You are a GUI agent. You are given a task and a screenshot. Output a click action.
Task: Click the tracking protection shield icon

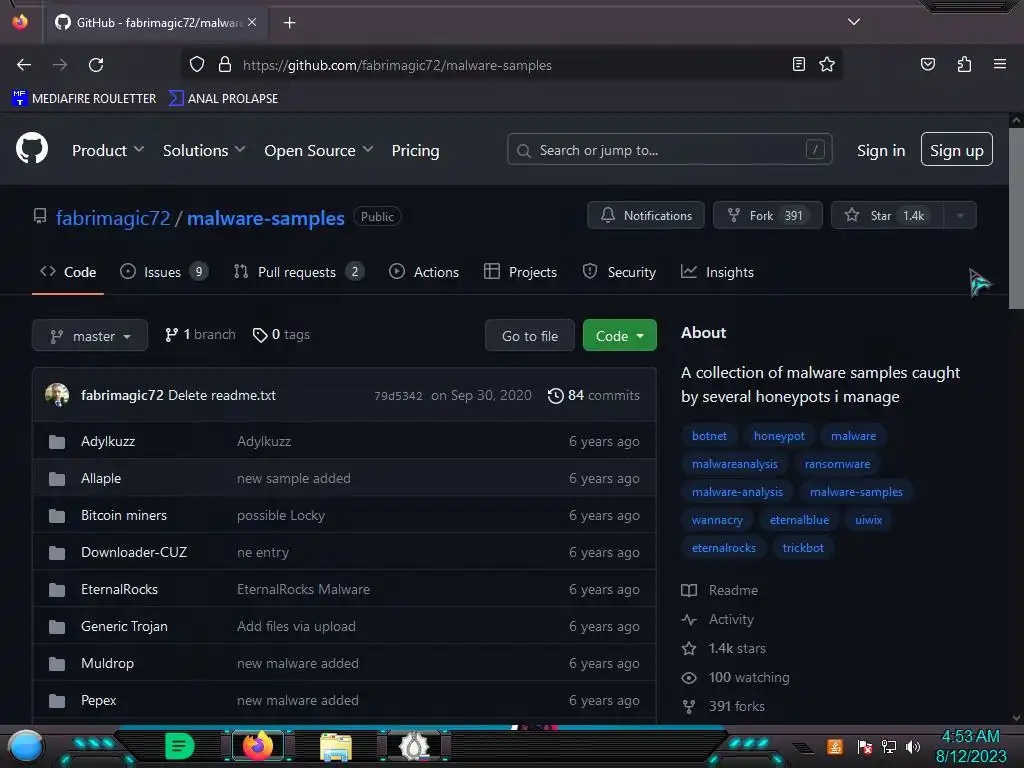click(x=197, y=65)
